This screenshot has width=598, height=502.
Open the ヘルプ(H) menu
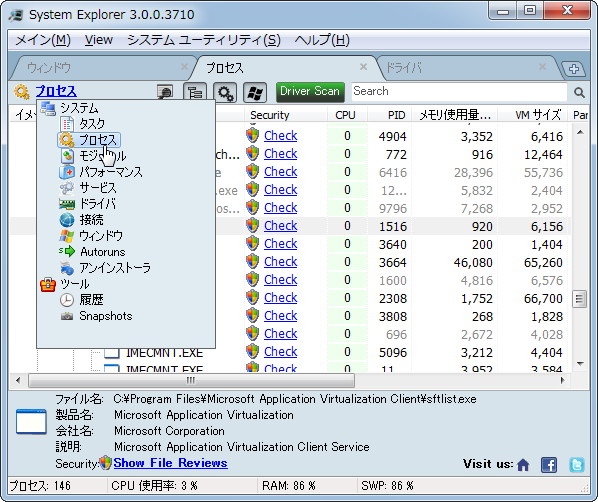click(322, 40)
